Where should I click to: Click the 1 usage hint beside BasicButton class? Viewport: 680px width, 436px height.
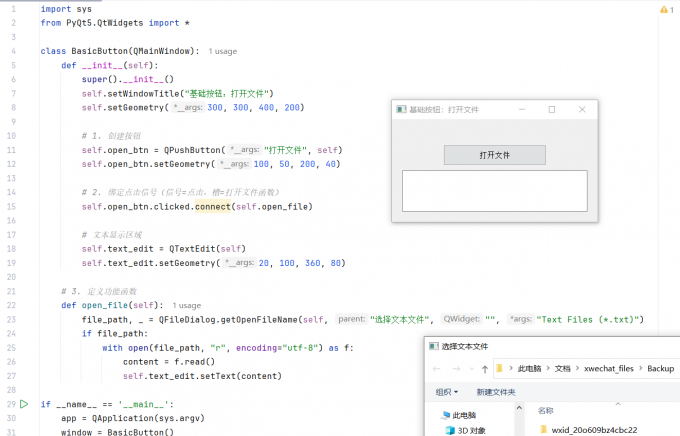[223, 51]
